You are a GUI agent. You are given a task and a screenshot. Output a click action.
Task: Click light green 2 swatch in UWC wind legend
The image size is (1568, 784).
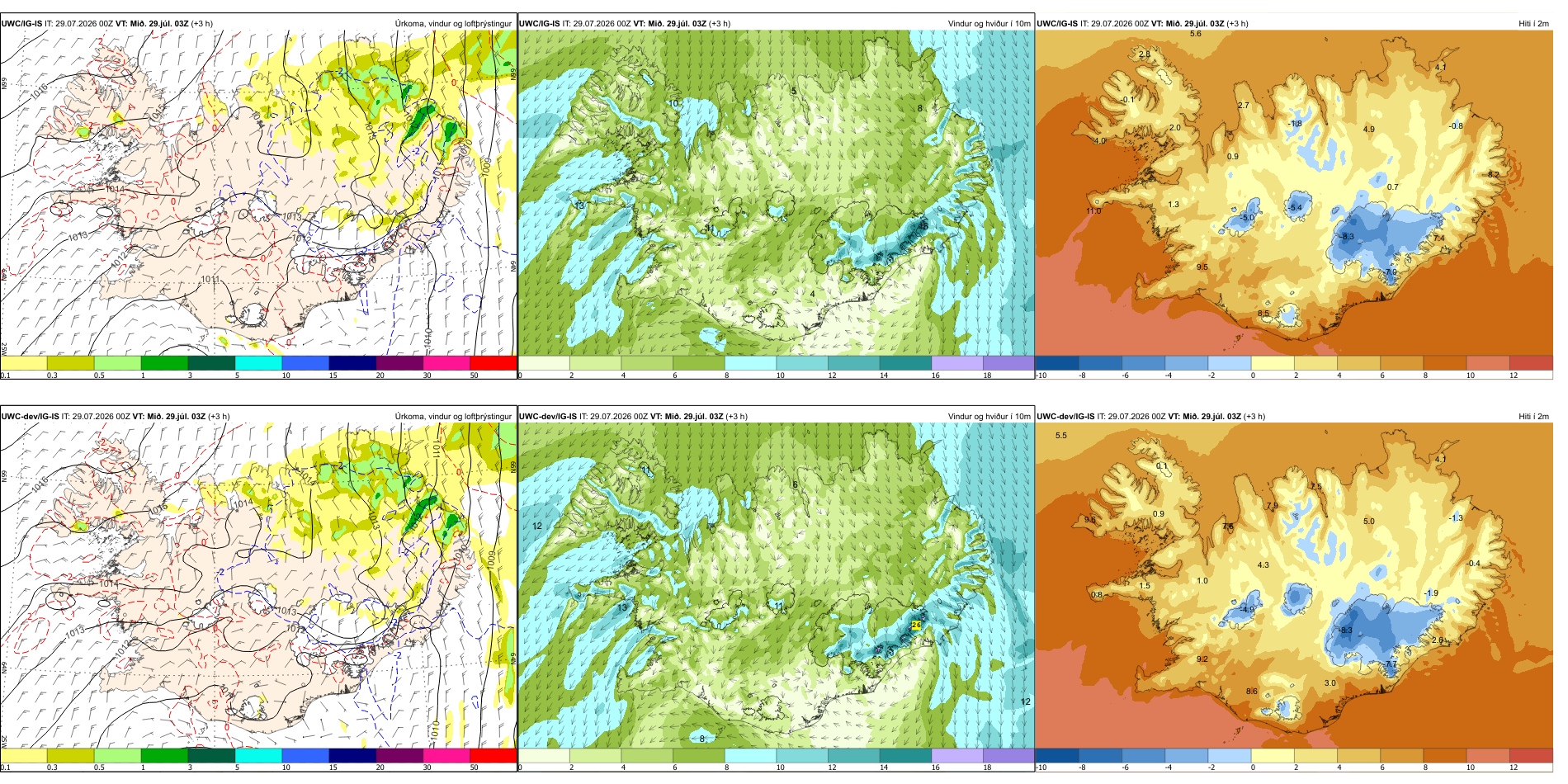coord(595,363)
